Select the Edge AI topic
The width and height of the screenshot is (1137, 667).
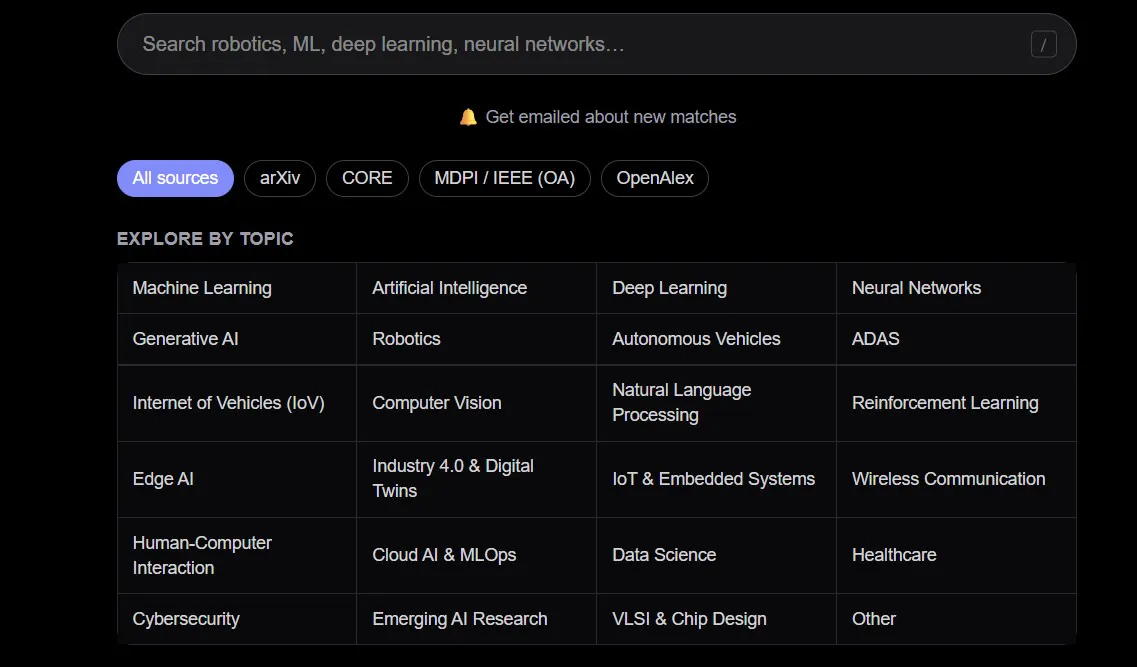click(237, 479)
